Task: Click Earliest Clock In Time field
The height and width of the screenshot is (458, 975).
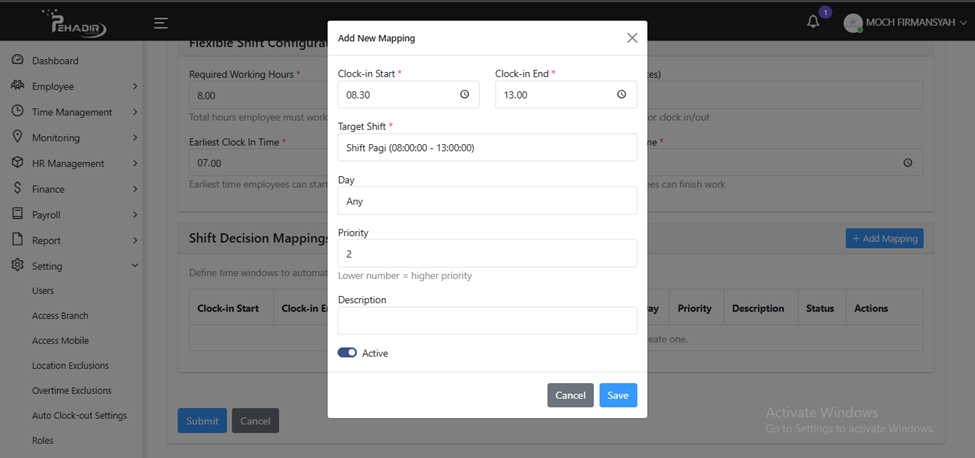Action: click(x=258, y=163)
